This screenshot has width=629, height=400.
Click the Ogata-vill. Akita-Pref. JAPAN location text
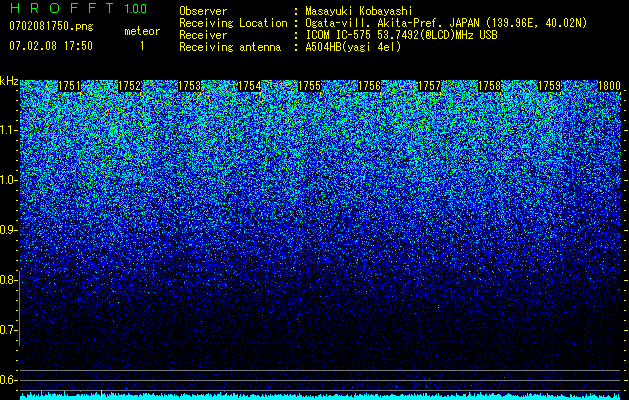point(446,23)
